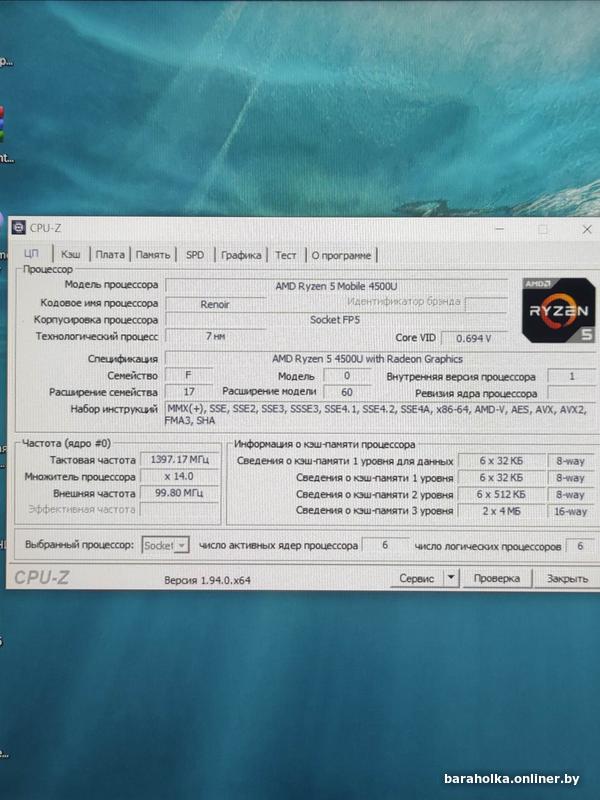600x800 pixels.
Task: Click the AMD Ryzen 5 logo
Action: coord(558,310)
